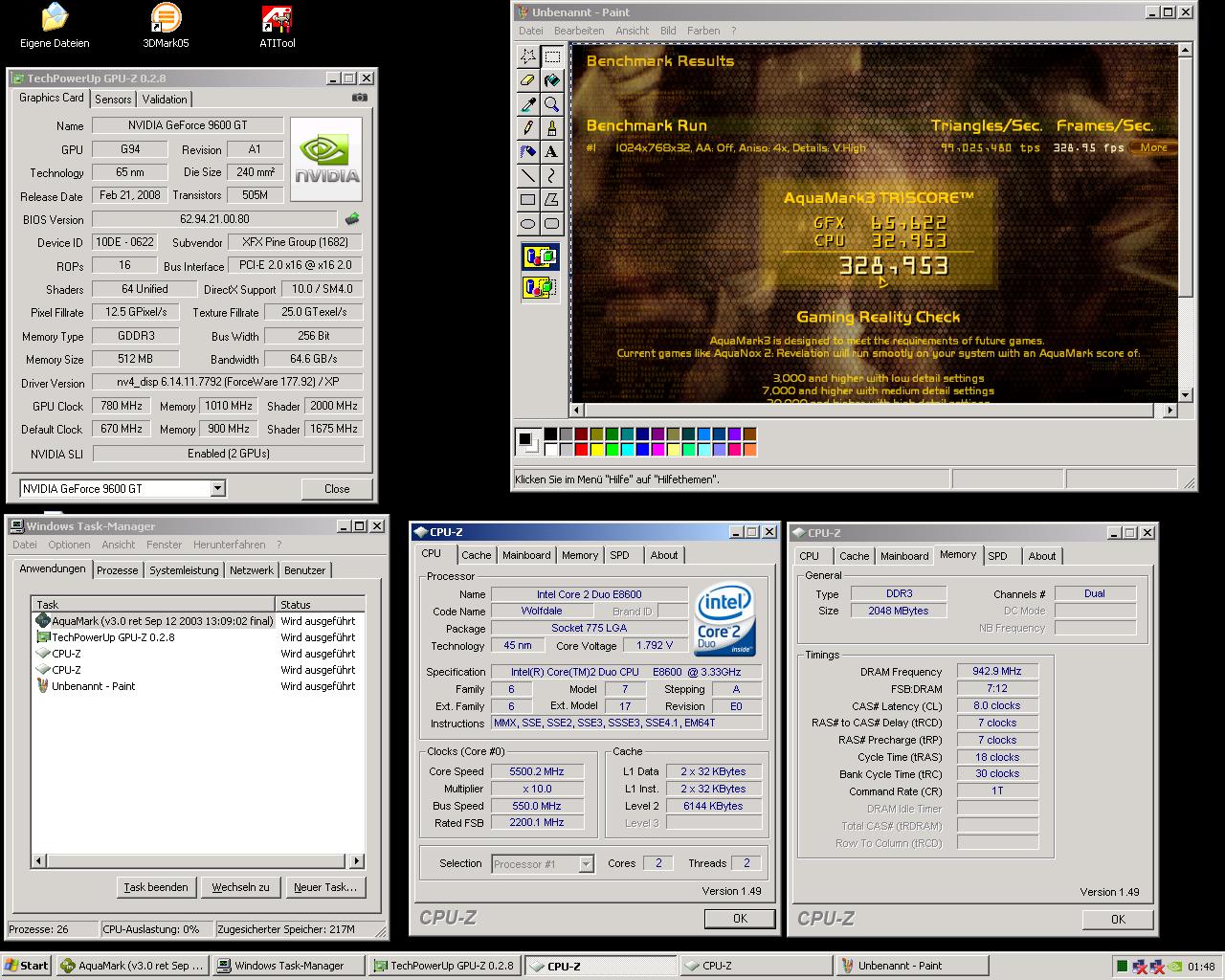The width and height of the screenshot is (1225, 980).
Task: Open the Bild menu in Paint
Action: 668,31
